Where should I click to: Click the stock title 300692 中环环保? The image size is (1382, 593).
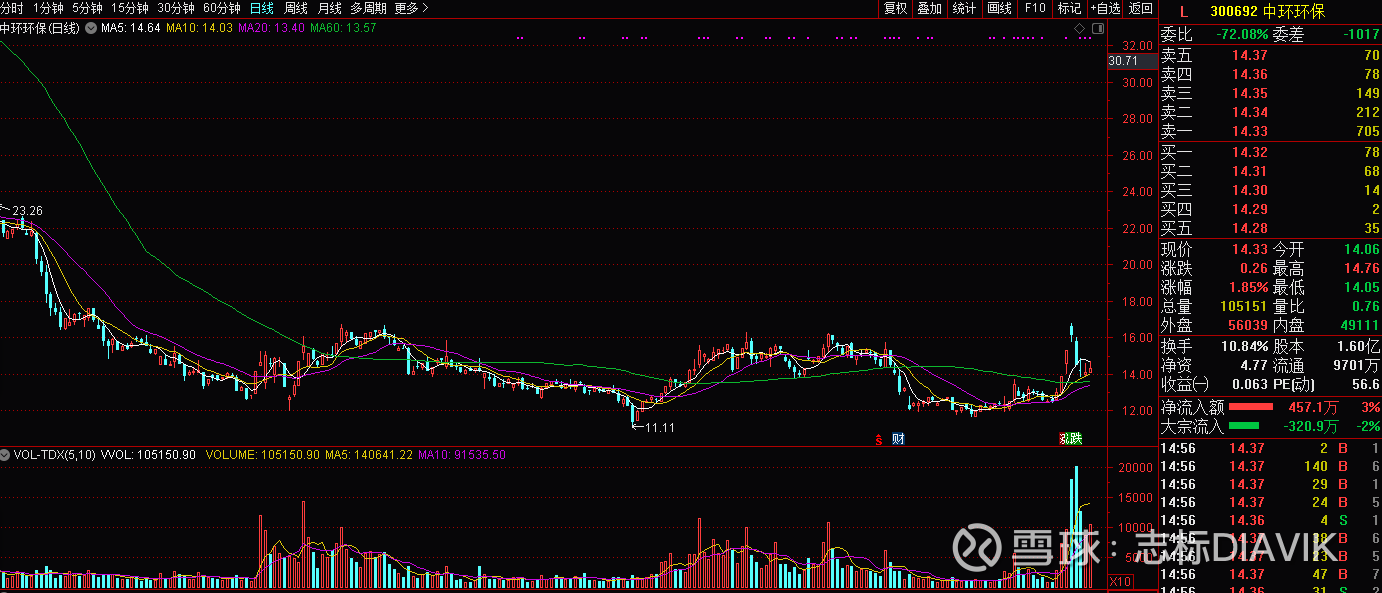point(1268,12)
